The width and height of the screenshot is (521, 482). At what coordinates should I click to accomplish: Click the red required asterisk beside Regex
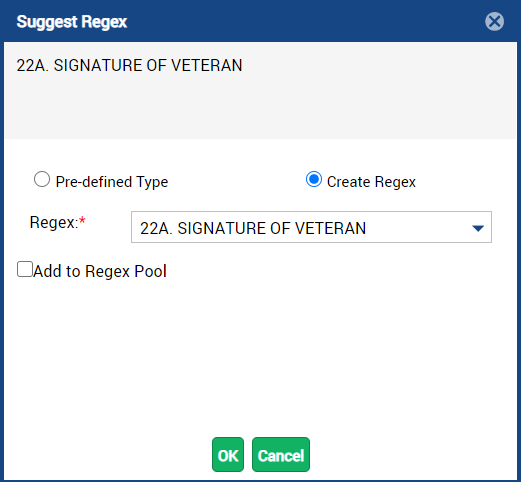click(x=82, y=220)
